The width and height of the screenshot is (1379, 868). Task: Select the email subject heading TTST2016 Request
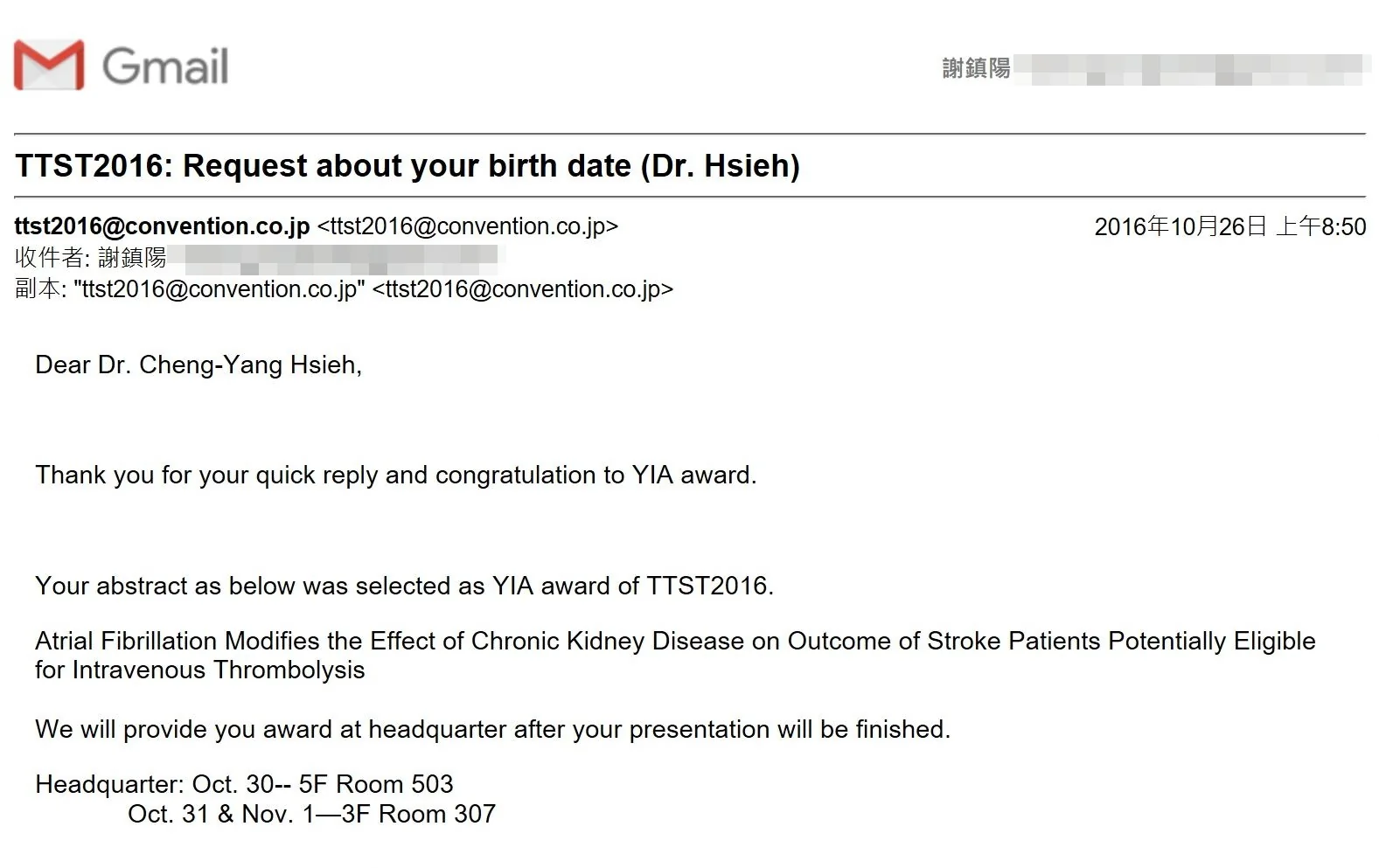(407, 165)
